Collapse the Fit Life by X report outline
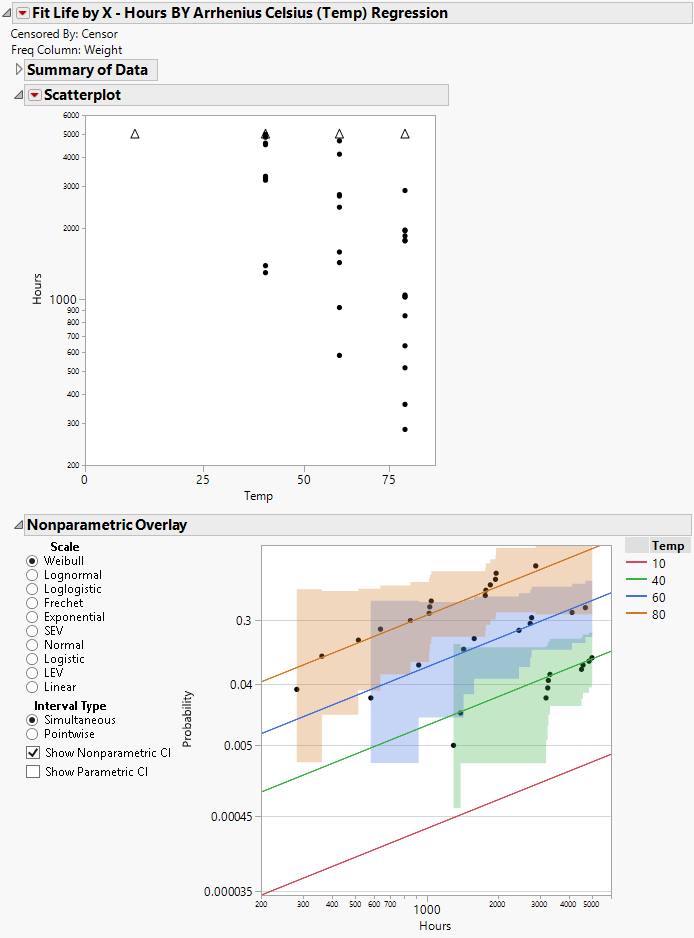 [x=7, y=13]
